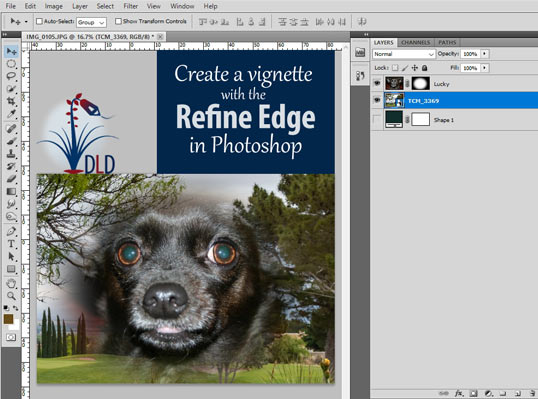Open the Auto-Select Group dropdown

91,22
